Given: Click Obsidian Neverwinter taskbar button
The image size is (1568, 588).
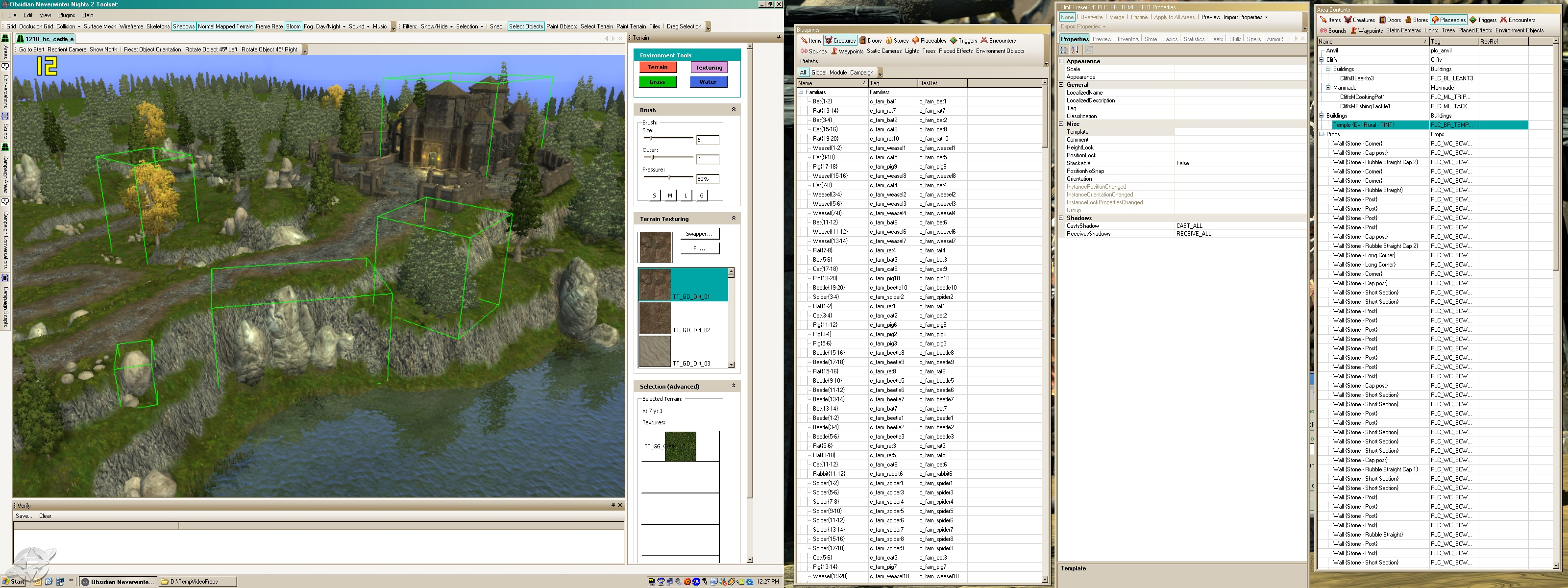Looking at the screenshot, I should coord(118,581).
